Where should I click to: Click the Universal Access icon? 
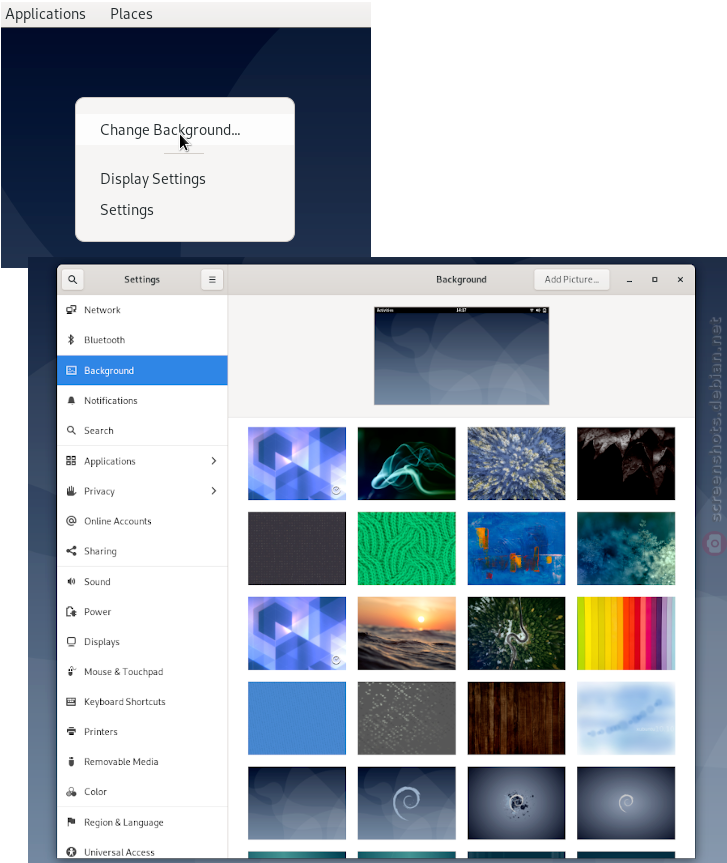pos(71,852)
